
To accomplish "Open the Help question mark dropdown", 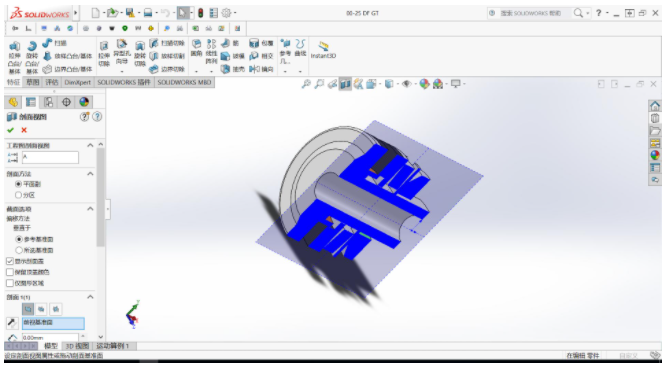I will pyautogui.click(x=607, y=13).
